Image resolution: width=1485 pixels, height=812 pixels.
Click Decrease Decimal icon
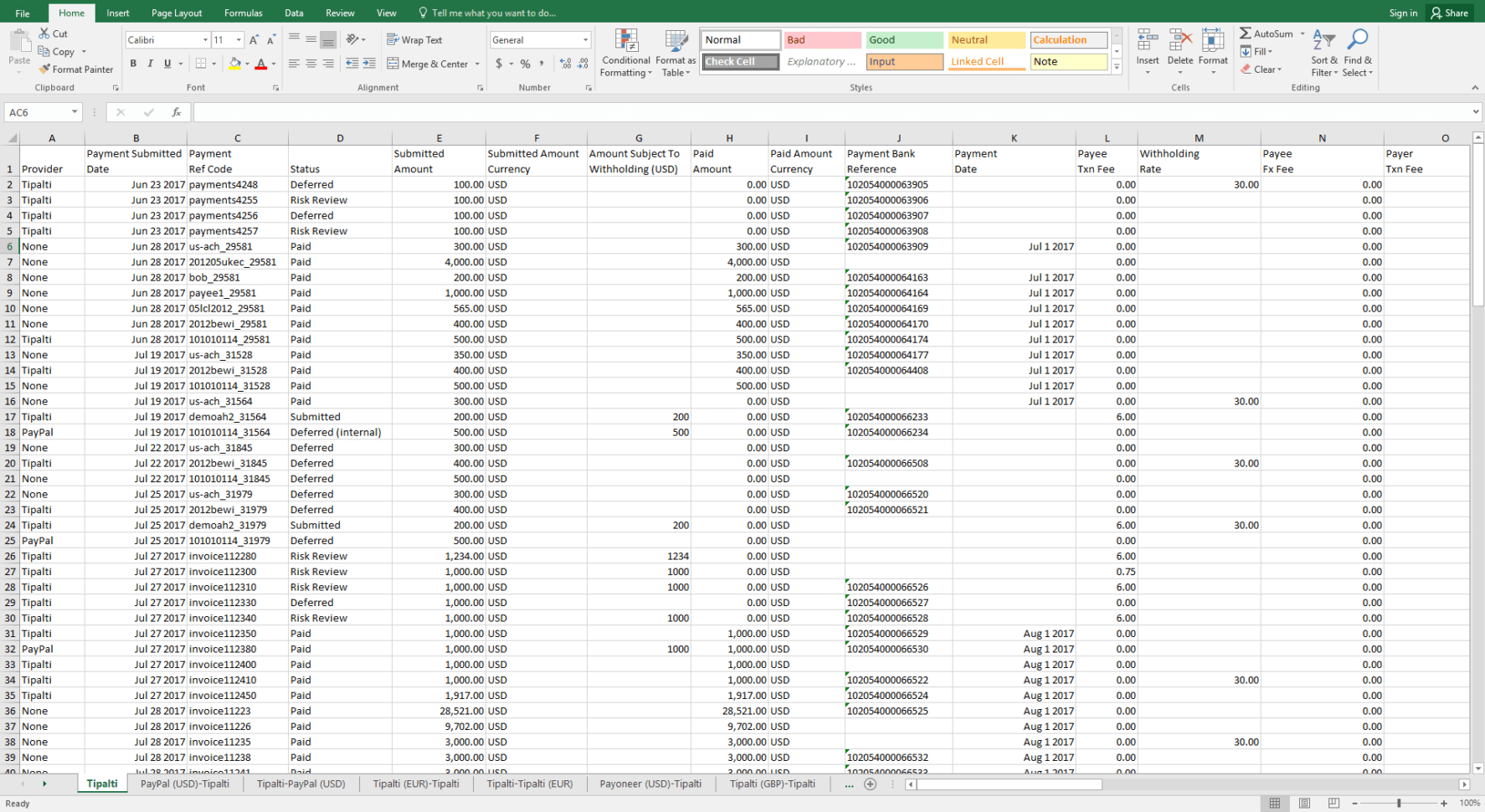[583, 64]
